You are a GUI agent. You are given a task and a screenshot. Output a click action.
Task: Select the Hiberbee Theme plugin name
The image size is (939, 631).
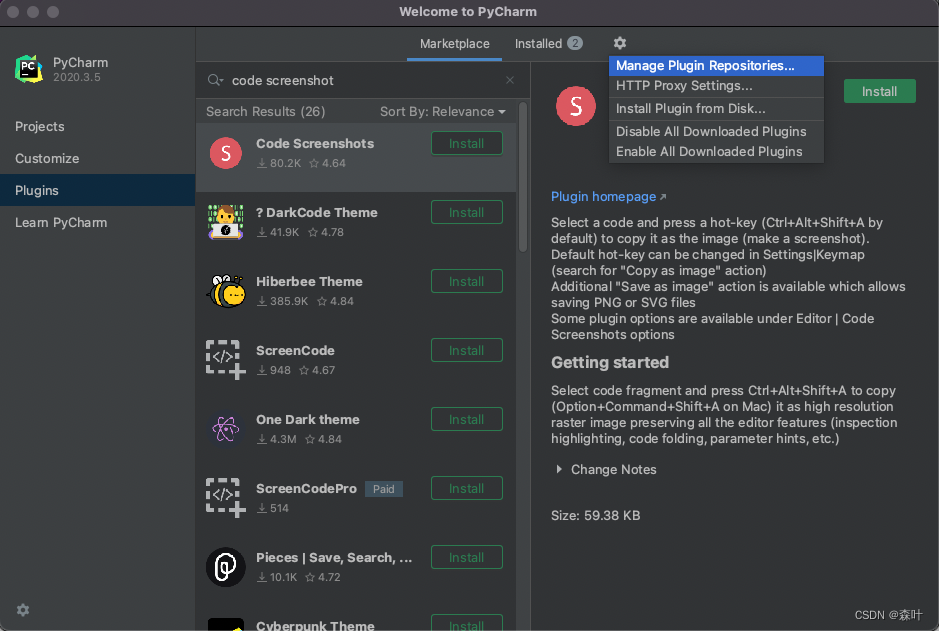(x=309, y=281)
